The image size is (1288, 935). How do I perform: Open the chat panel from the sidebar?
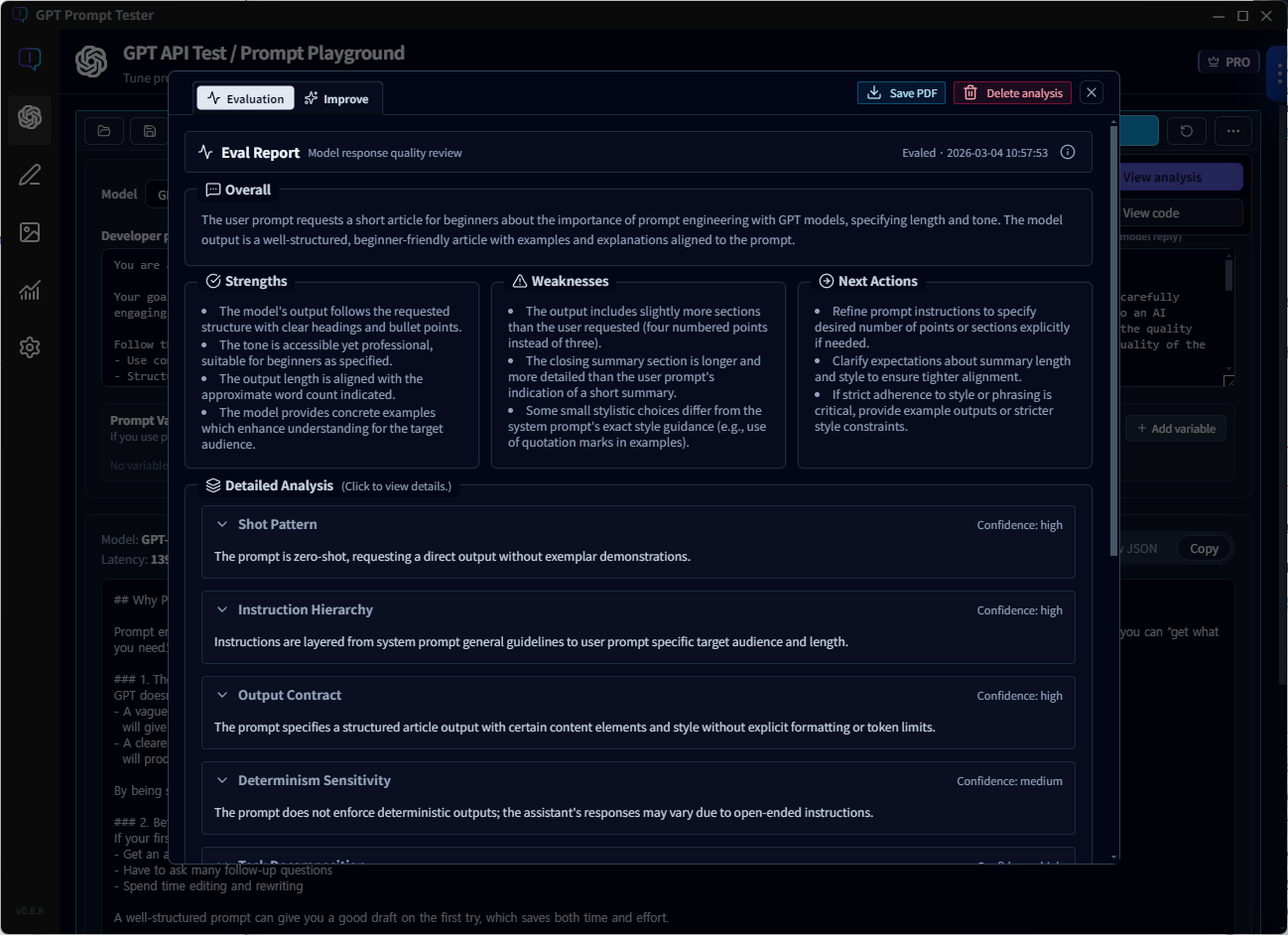click(30, 60)
